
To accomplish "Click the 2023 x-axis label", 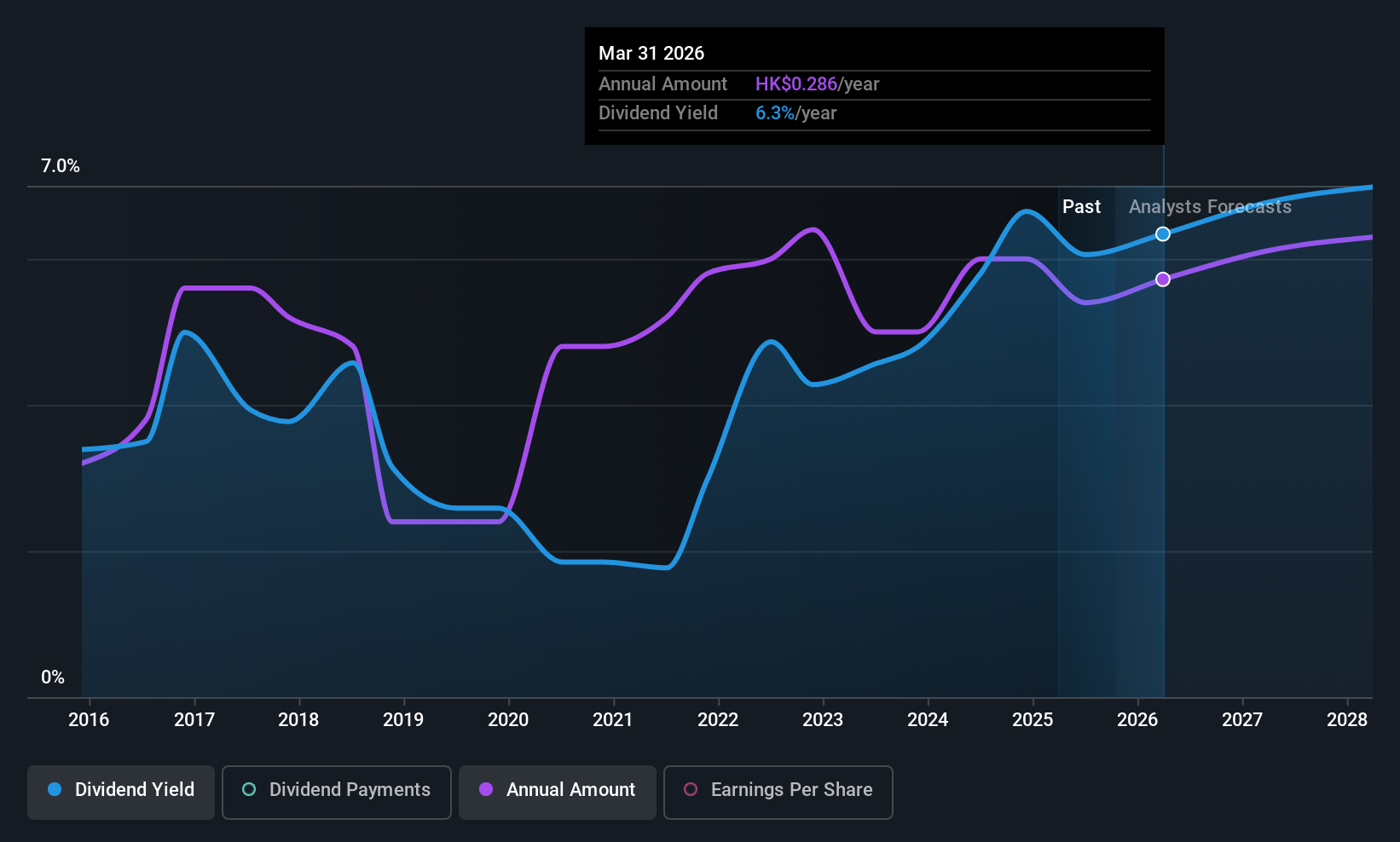I will click(823, 720).
